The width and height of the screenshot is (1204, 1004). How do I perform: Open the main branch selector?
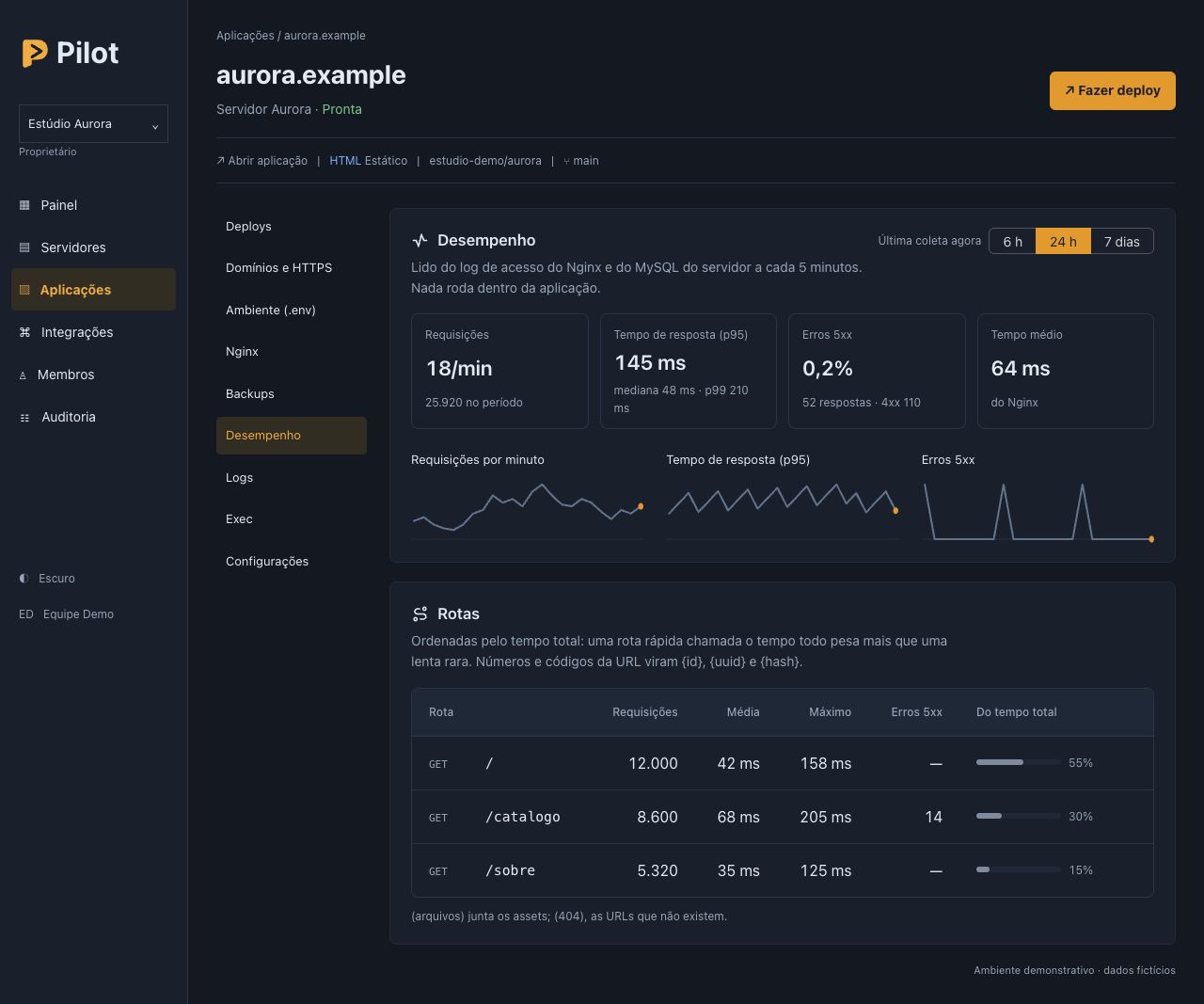click(580, 161)
